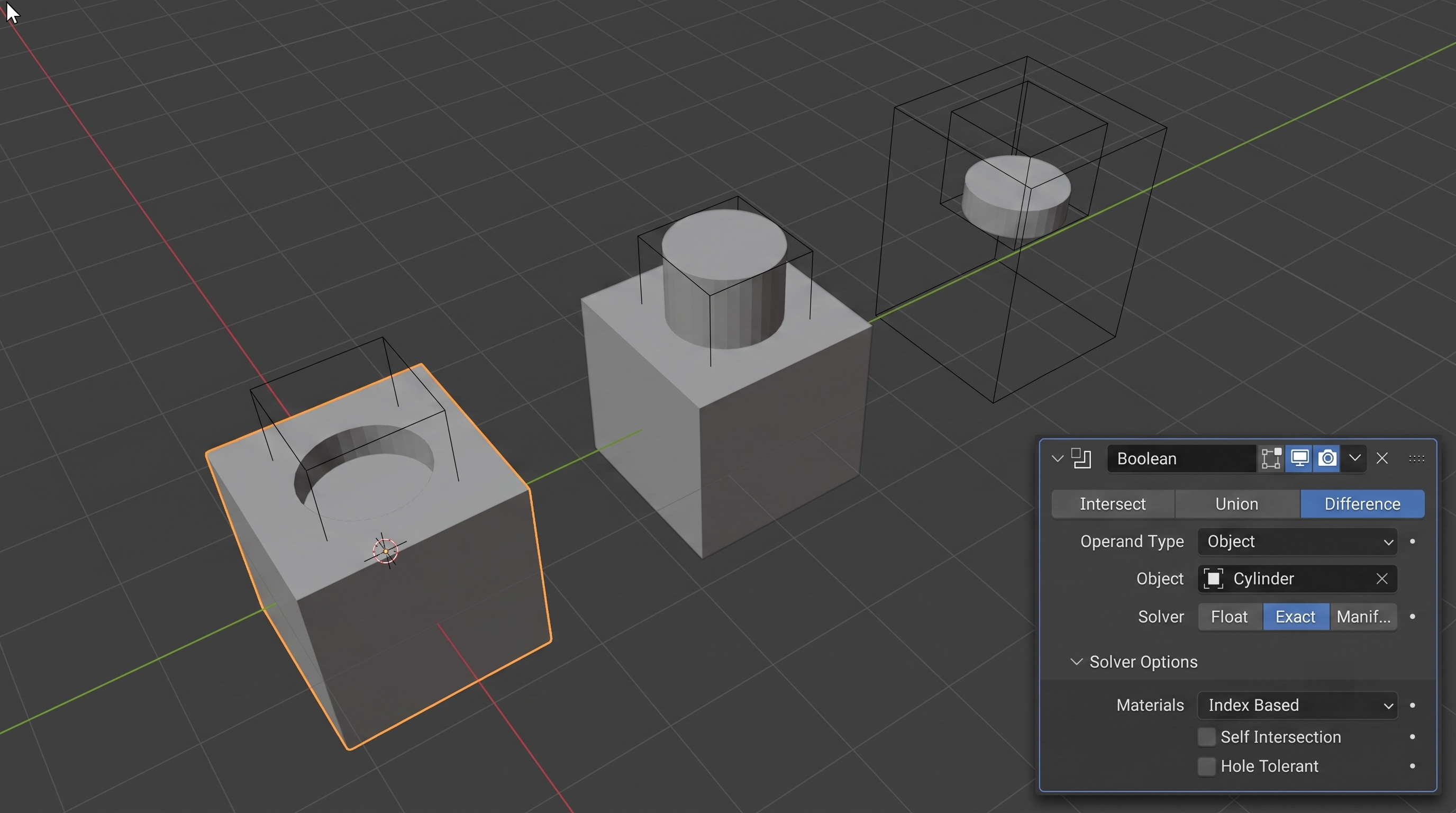Open the Operand Type dropdown
This screenshot has width=1456, height=813.
click(x=1297, y=541)
